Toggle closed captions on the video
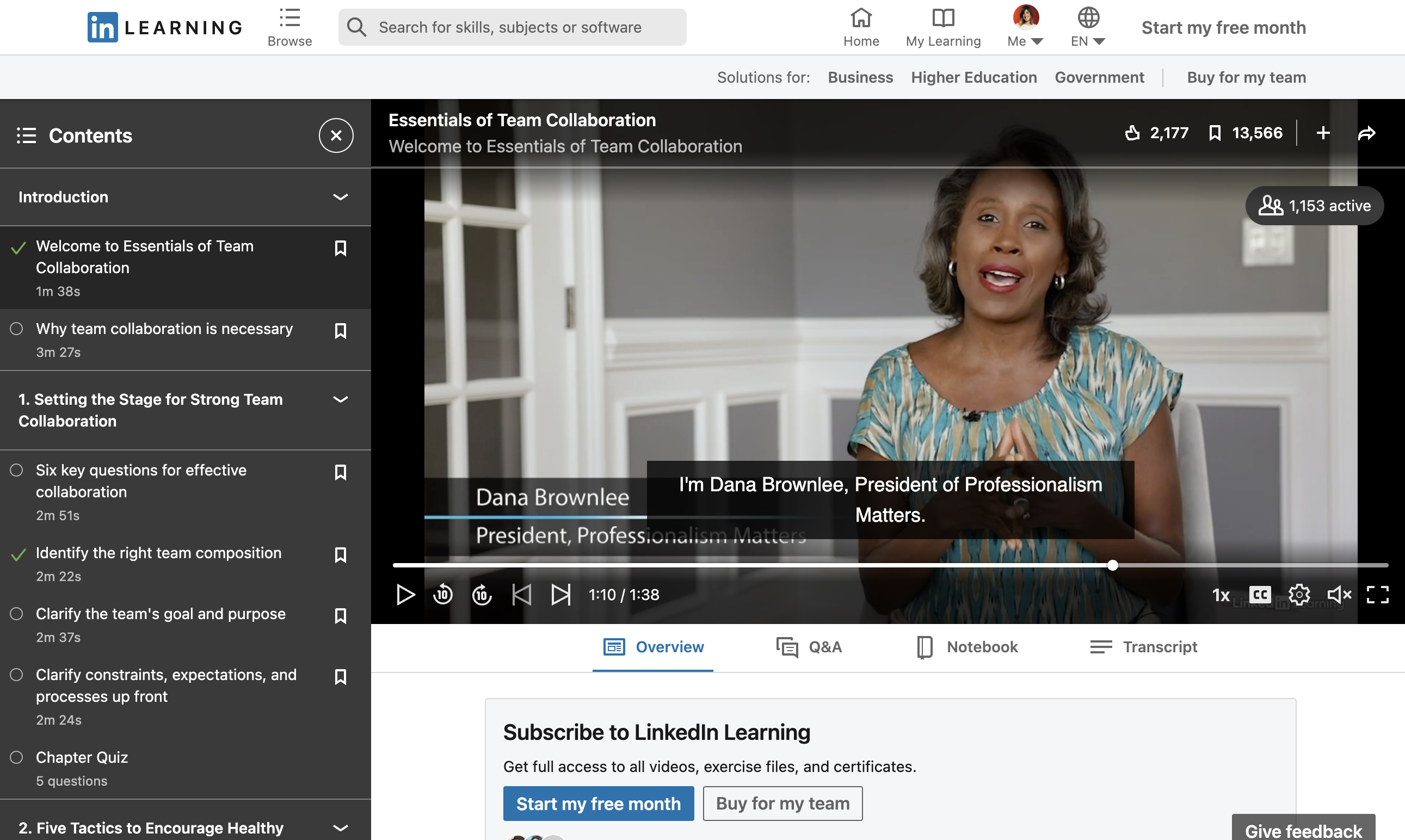 [1260, 594]
